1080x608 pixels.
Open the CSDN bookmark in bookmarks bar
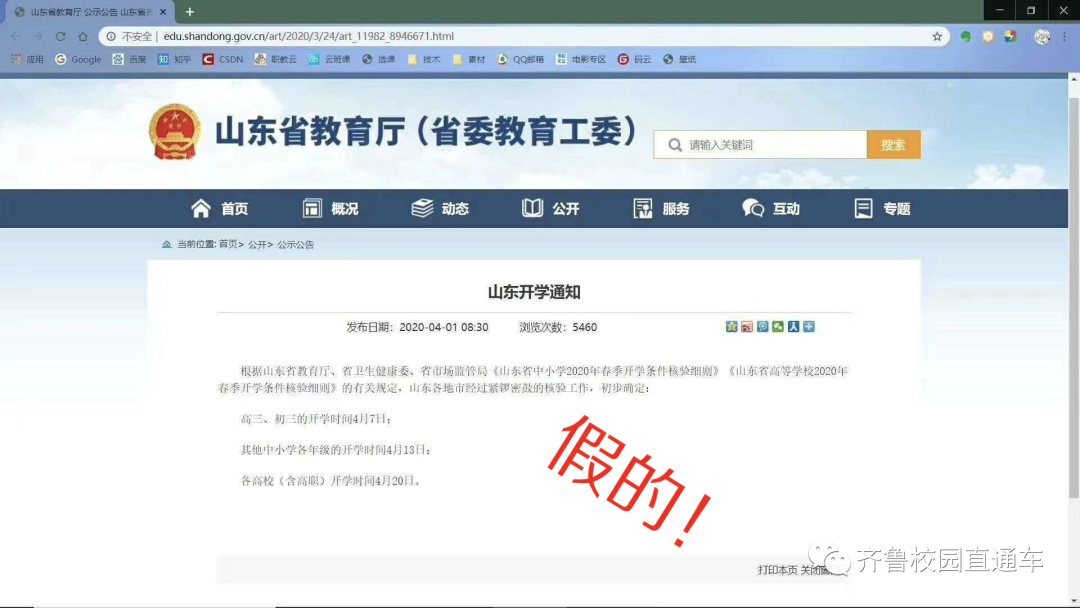click(x=223, y=60)
